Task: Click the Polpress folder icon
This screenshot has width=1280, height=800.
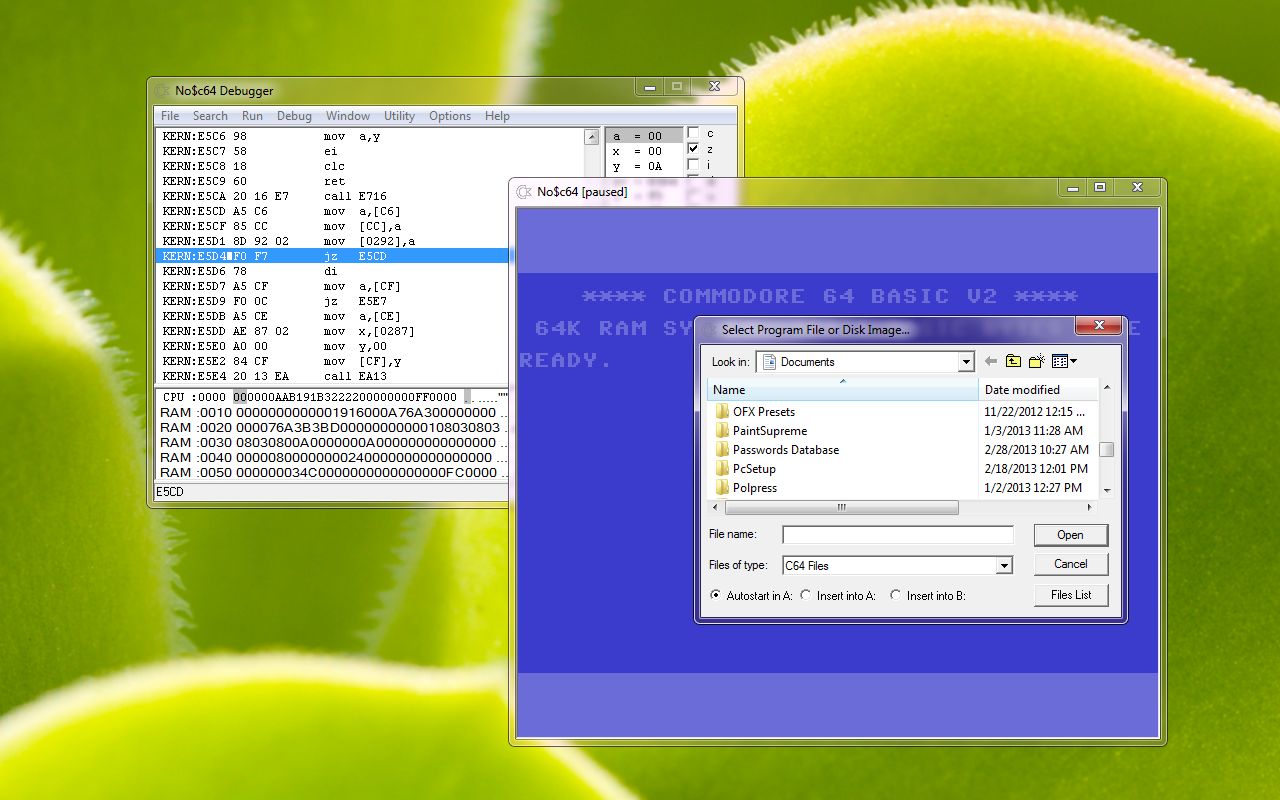Action: (722, 487)
